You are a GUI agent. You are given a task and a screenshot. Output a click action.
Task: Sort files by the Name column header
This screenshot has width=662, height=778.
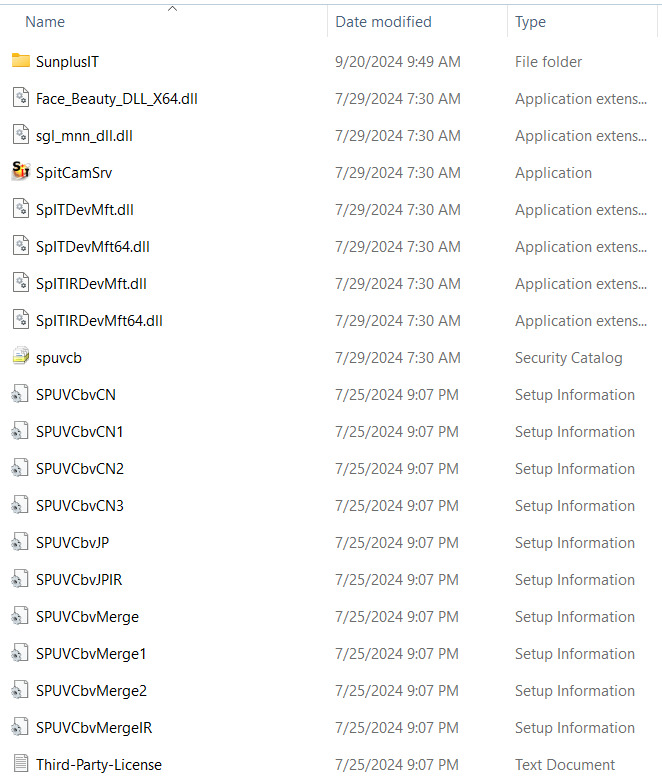[45, 21]
